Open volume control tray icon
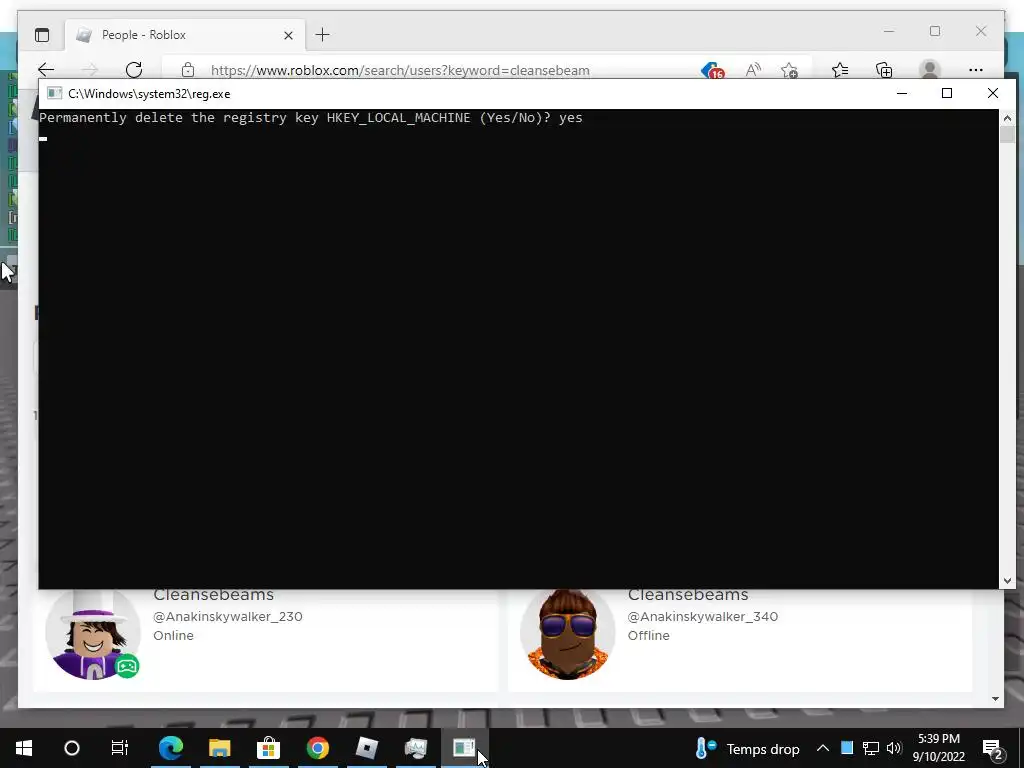This screenshot has width=1024, height=768. click(894, 748)
